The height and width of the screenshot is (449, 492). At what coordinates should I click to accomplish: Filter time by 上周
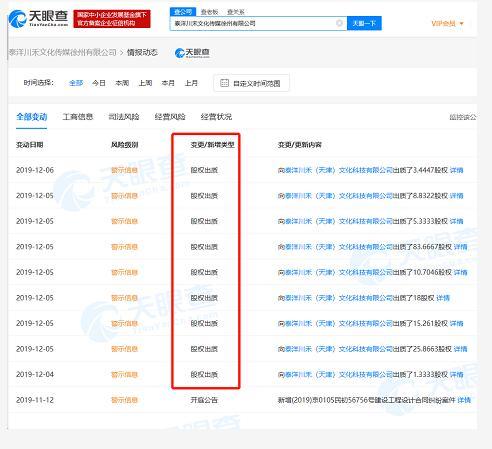click(x=145, y=83)
